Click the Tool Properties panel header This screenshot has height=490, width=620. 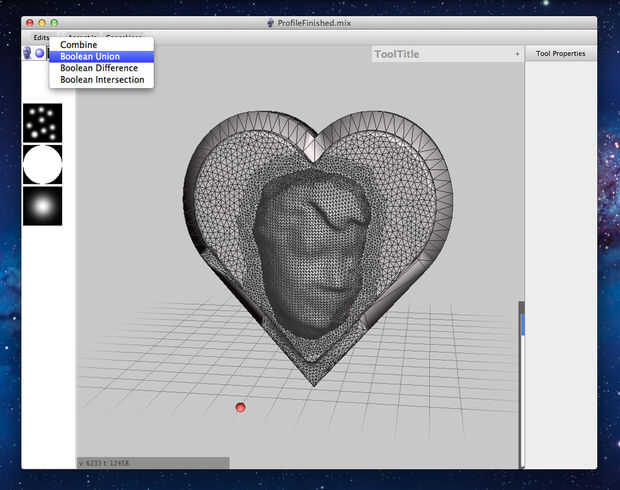click(560, 54)
